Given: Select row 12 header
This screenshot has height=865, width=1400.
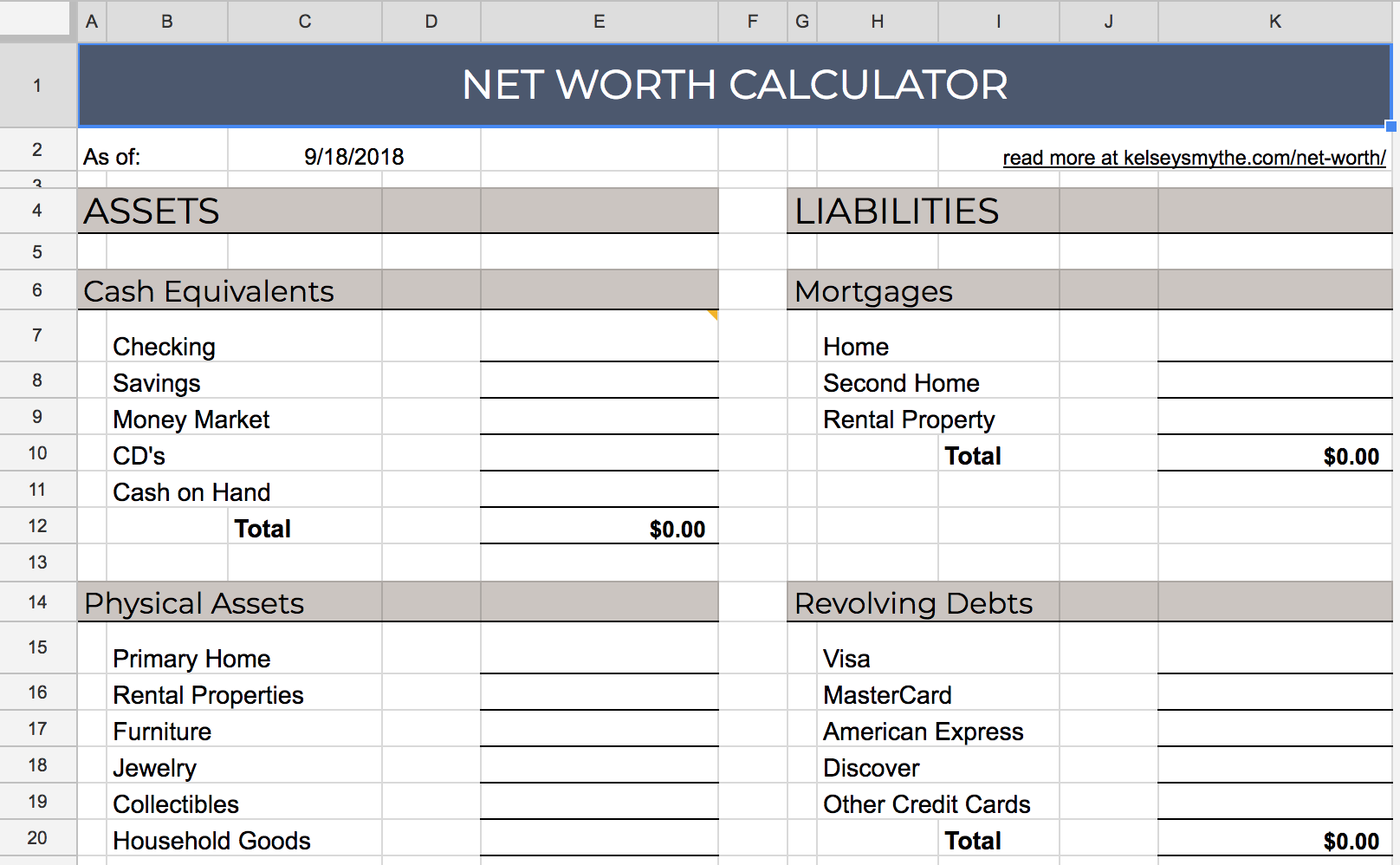Looking at the screenshot, I should [37, 526].
